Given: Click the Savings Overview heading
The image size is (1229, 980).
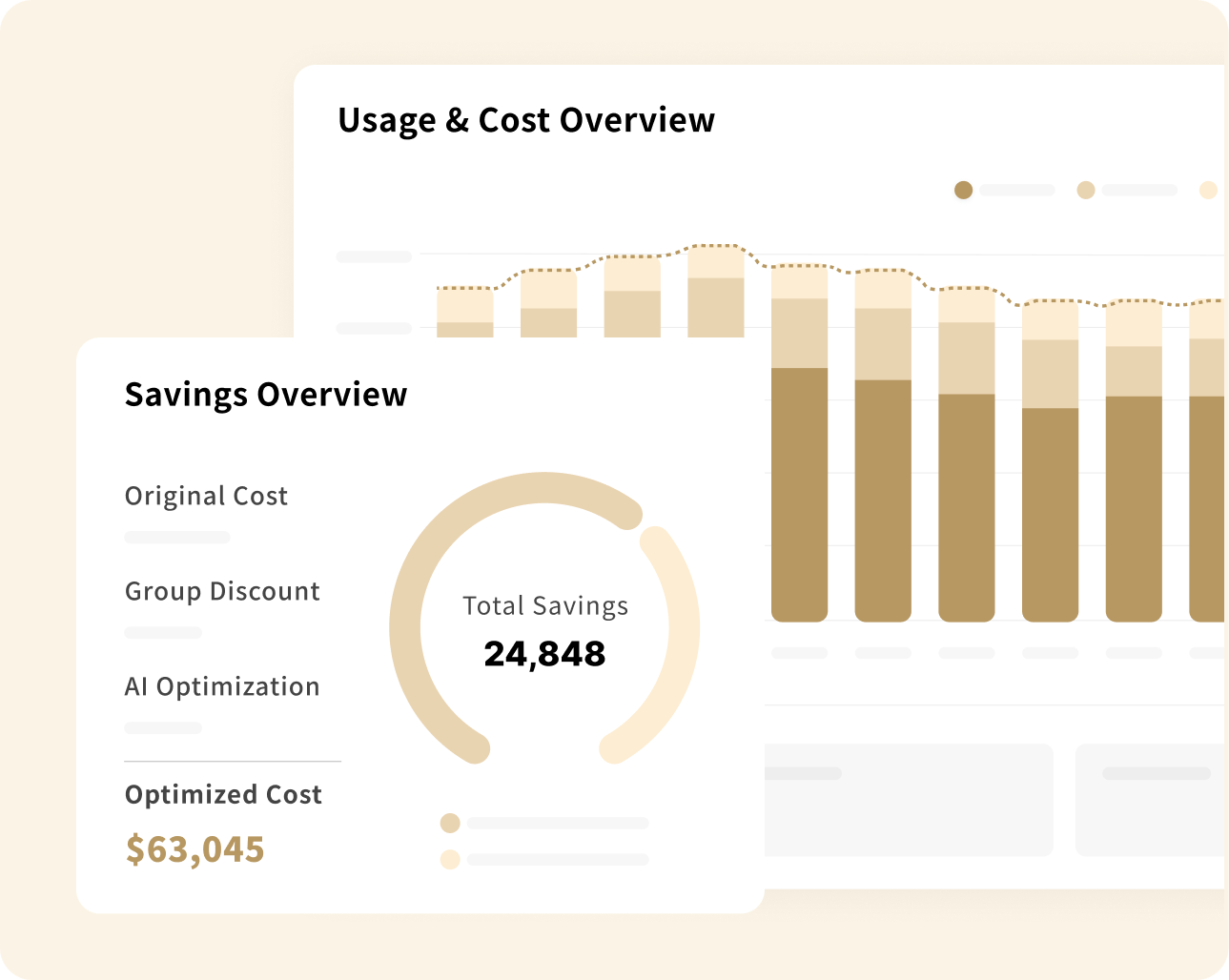Looking at the screenshot, I should pos(266,395).
